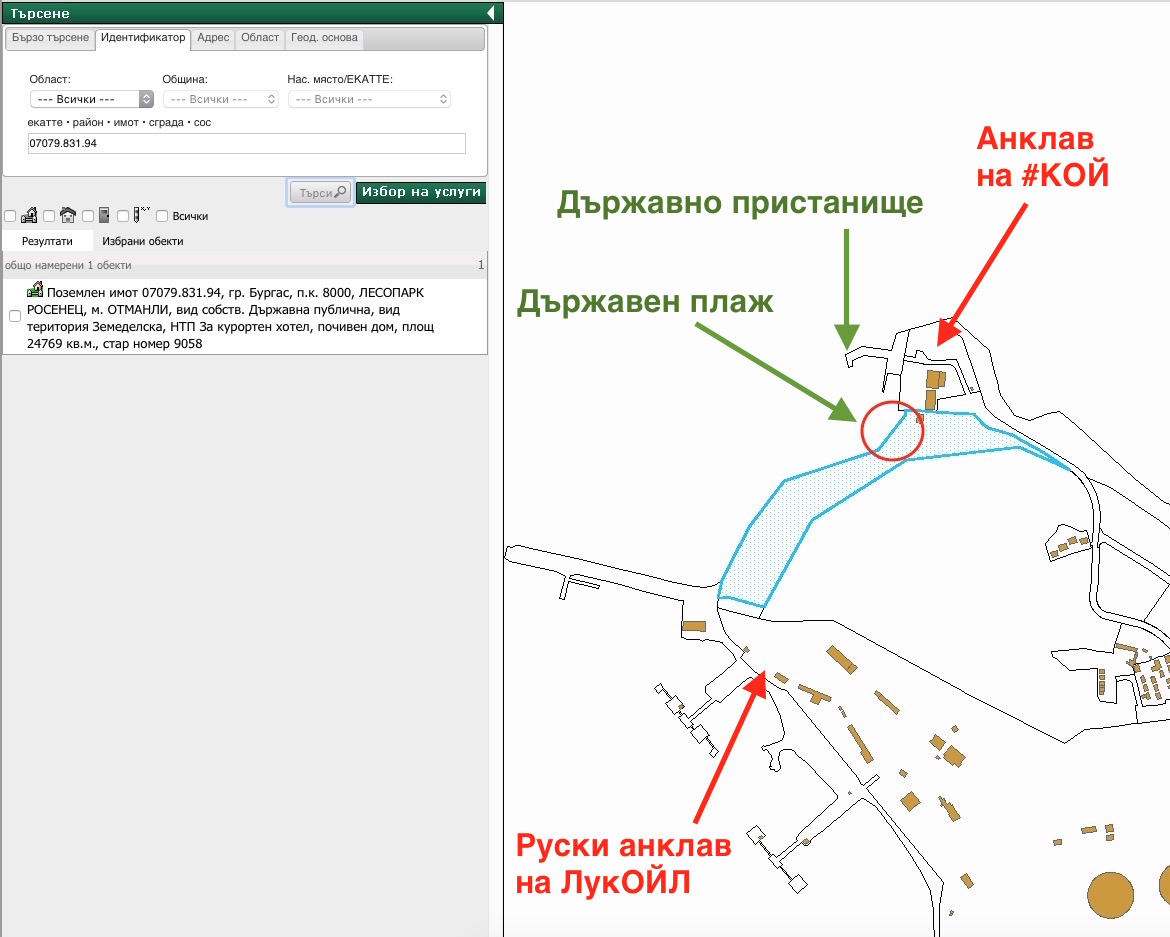Open the Област dropdown
The height and width of the screenshot is (937, 1170).
coord(91,99)
